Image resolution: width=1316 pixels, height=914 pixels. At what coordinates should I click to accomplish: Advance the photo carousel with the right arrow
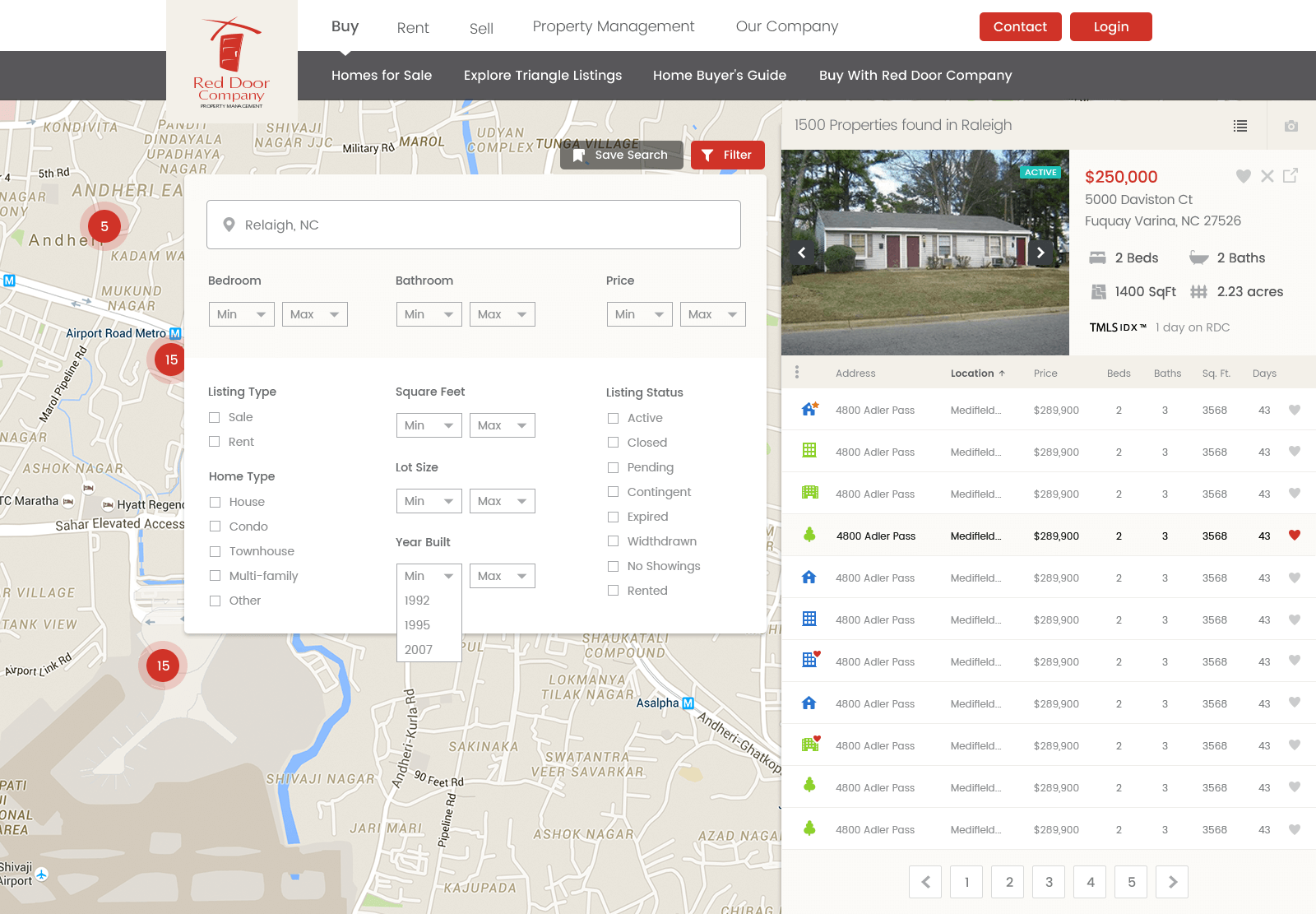(1041, 253)
